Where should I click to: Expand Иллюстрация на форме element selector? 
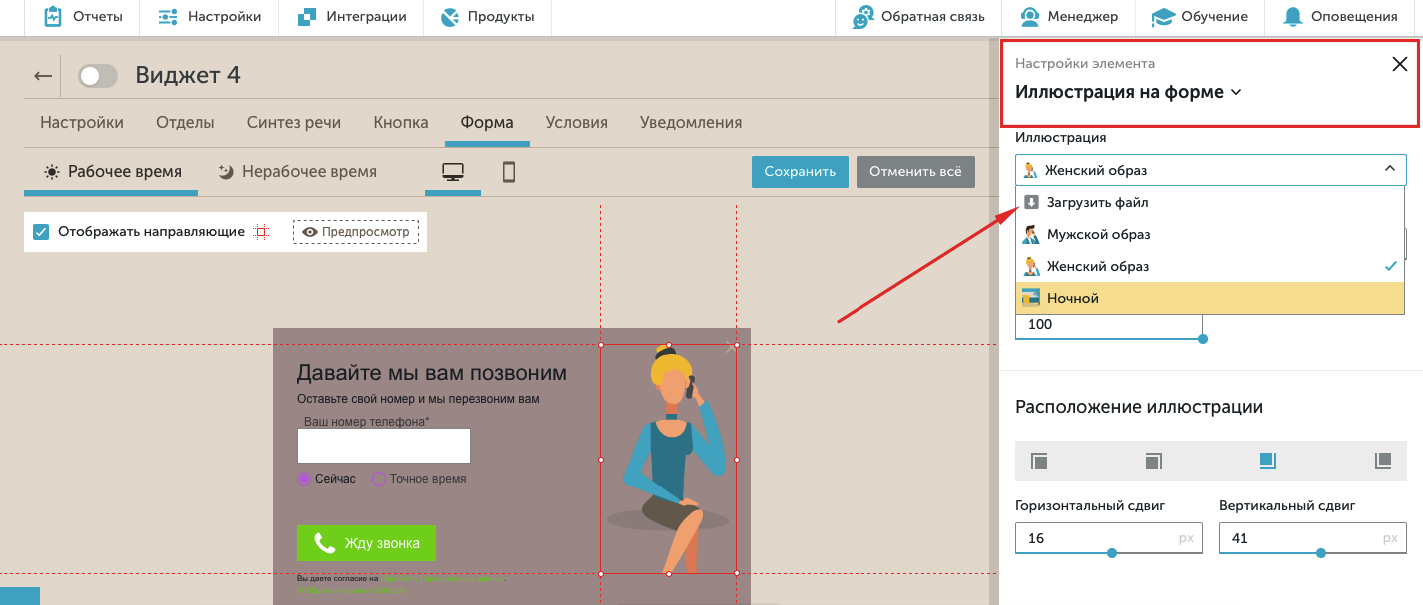tap(1128, 92)
